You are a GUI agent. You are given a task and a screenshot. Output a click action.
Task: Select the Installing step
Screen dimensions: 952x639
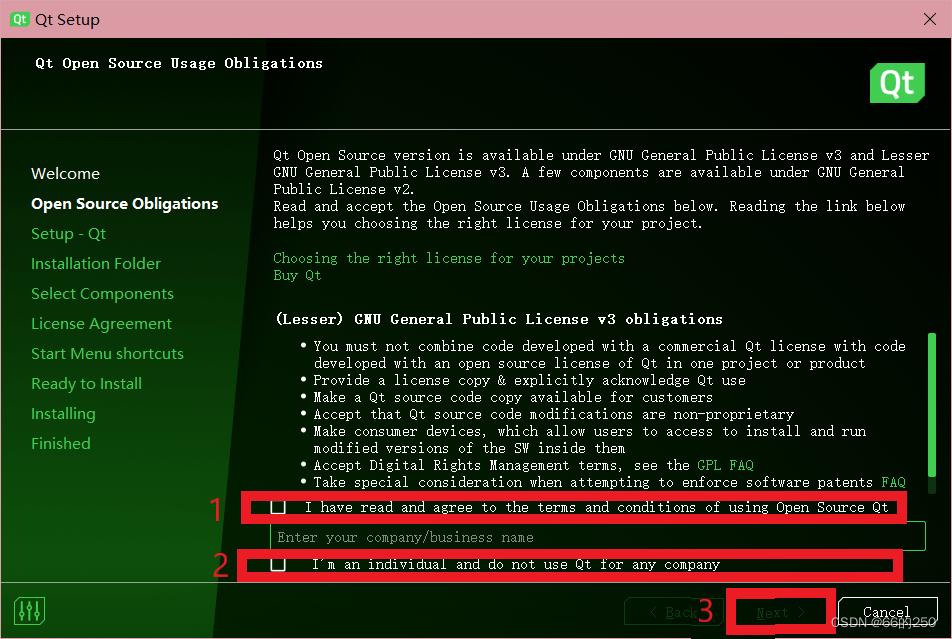tap(63, 414)
